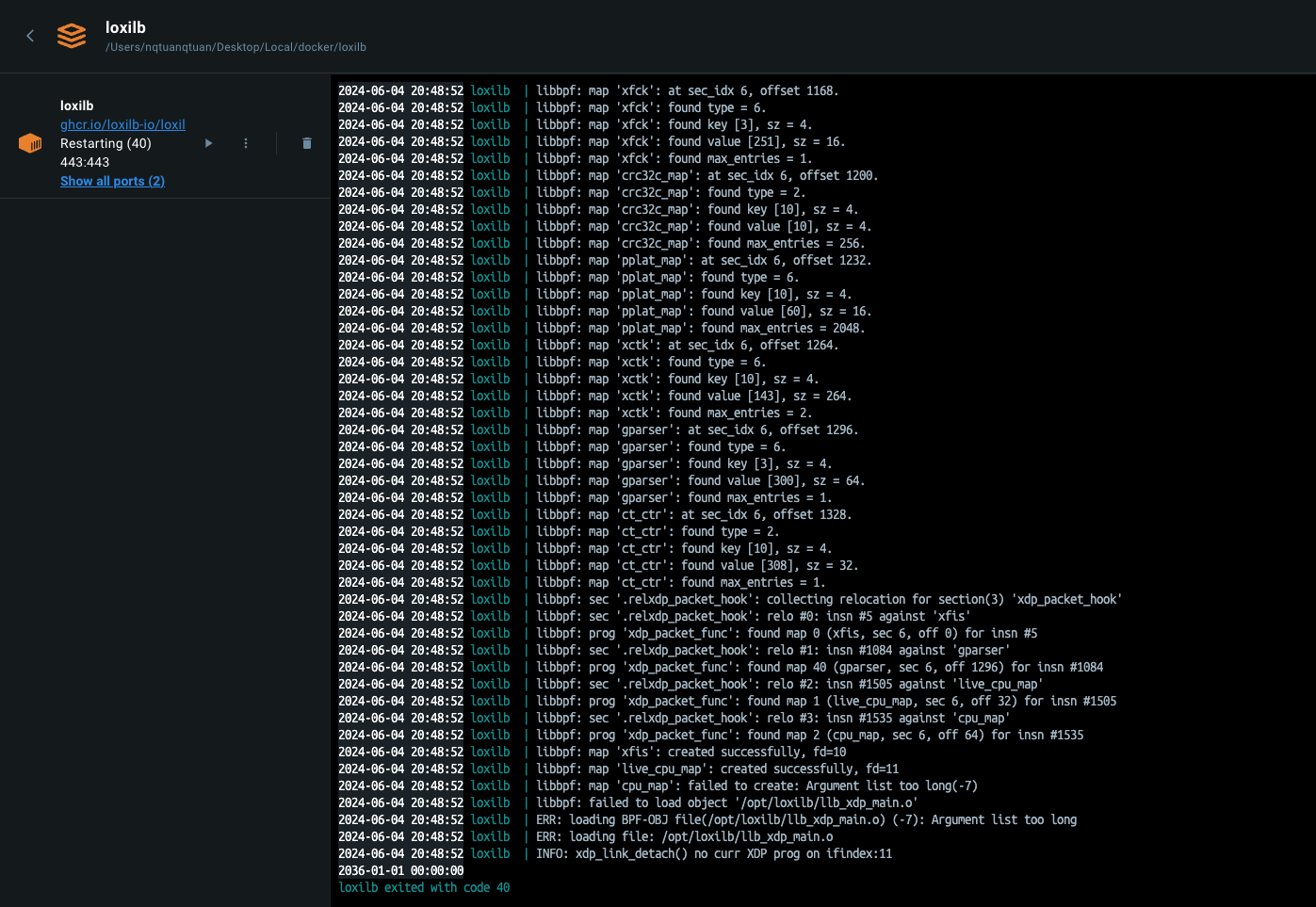This screenshot has width=1316, height=907.
Task: Click log line "'xctk': at sec_idx 6, offset 1264"
Action: pos(589,345)
